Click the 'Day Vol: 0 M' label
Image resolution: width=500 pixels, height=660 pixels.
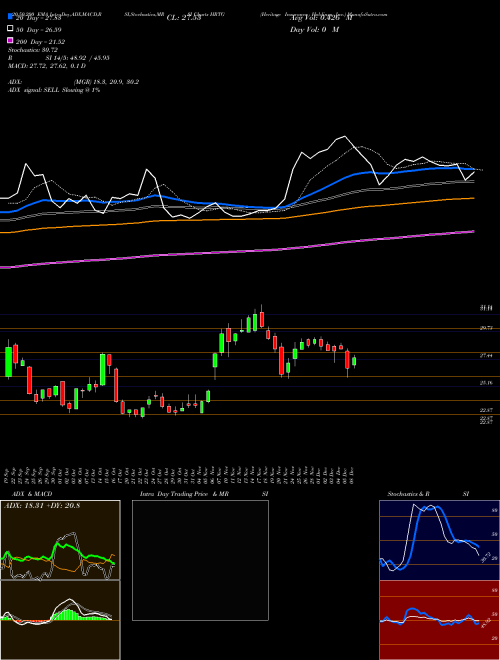pos(314,30)
